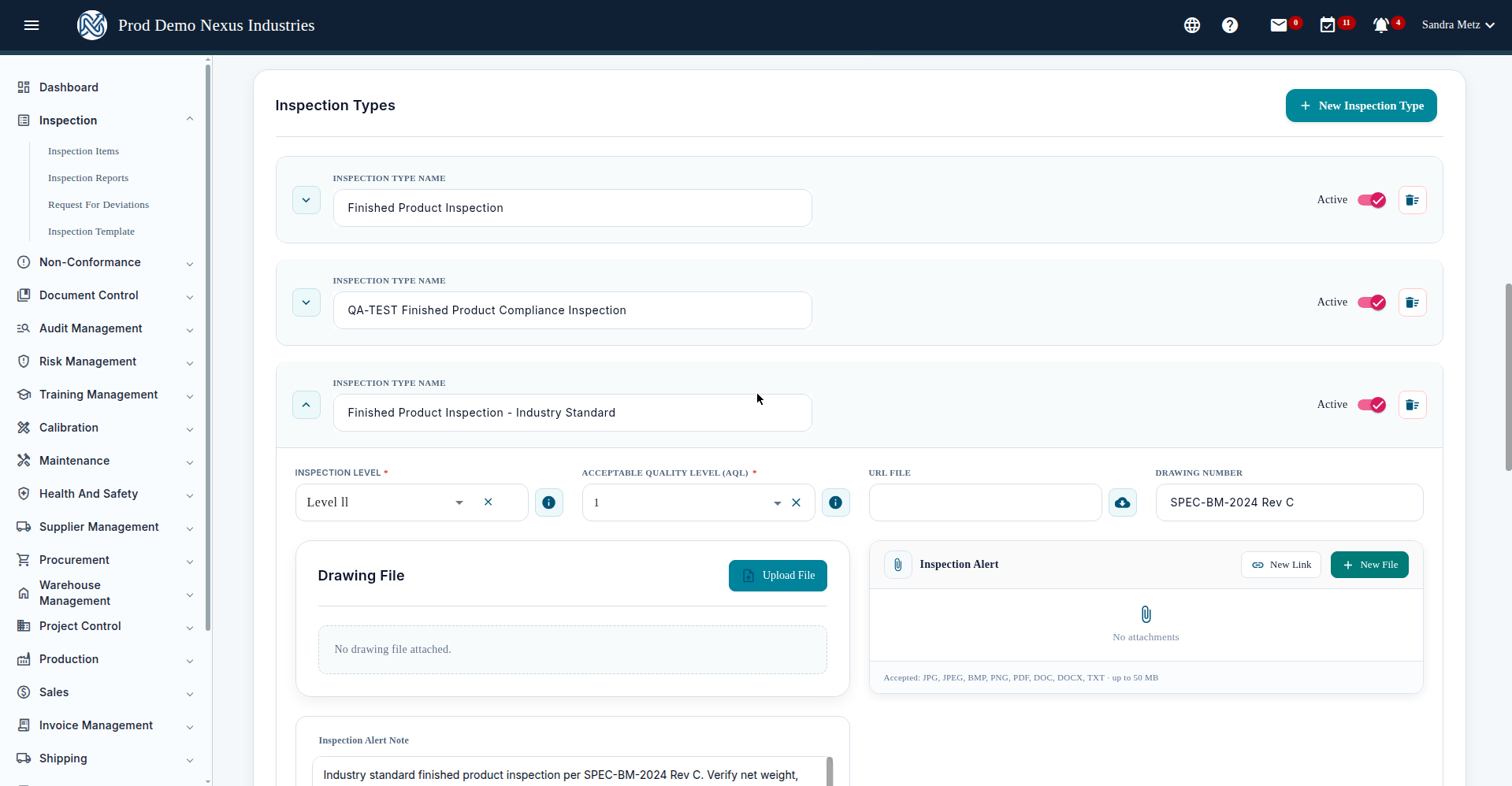Open Inspection Reports submenu
Image resolution: width=1512 pixels, height=786 pixels.
(88, 178)
